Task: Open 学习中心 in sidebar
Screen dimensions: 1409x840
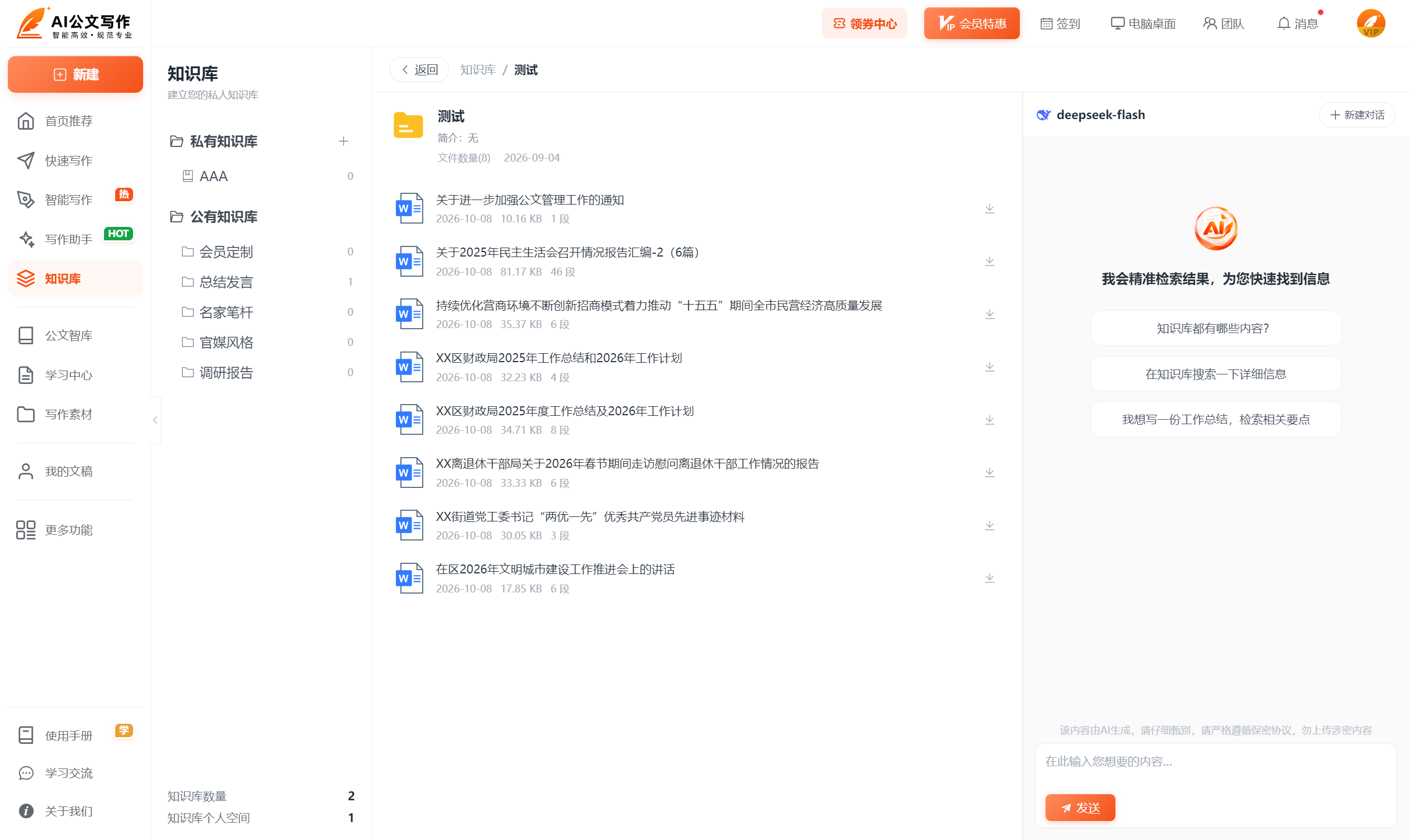Action: point(75,374)
